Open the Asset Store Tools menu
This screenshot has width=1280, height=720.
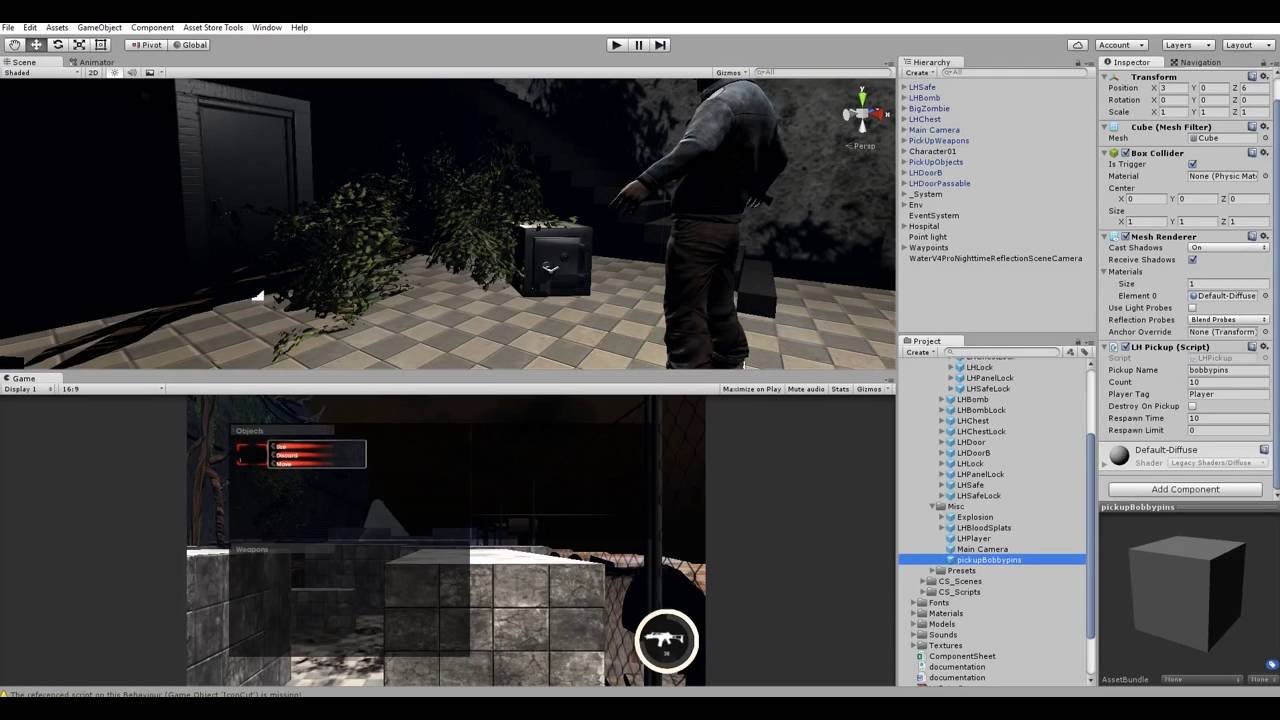[x=213, y=27]
